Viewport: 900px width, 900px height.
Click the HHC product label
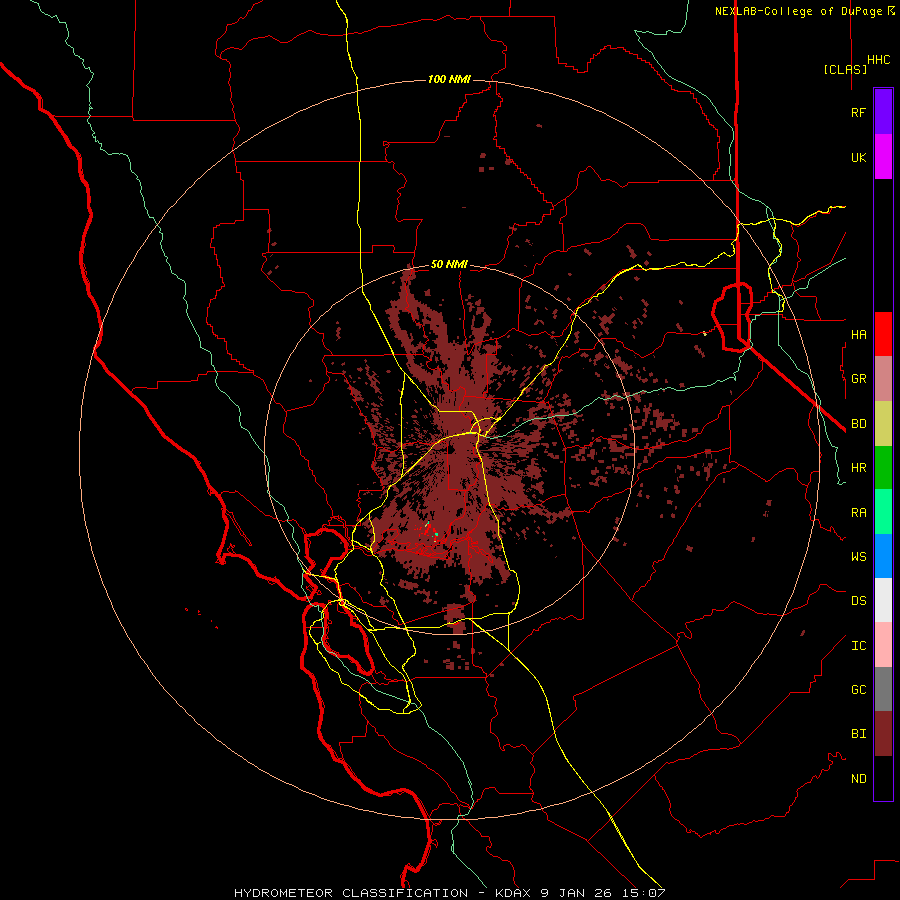click(879, 60)
